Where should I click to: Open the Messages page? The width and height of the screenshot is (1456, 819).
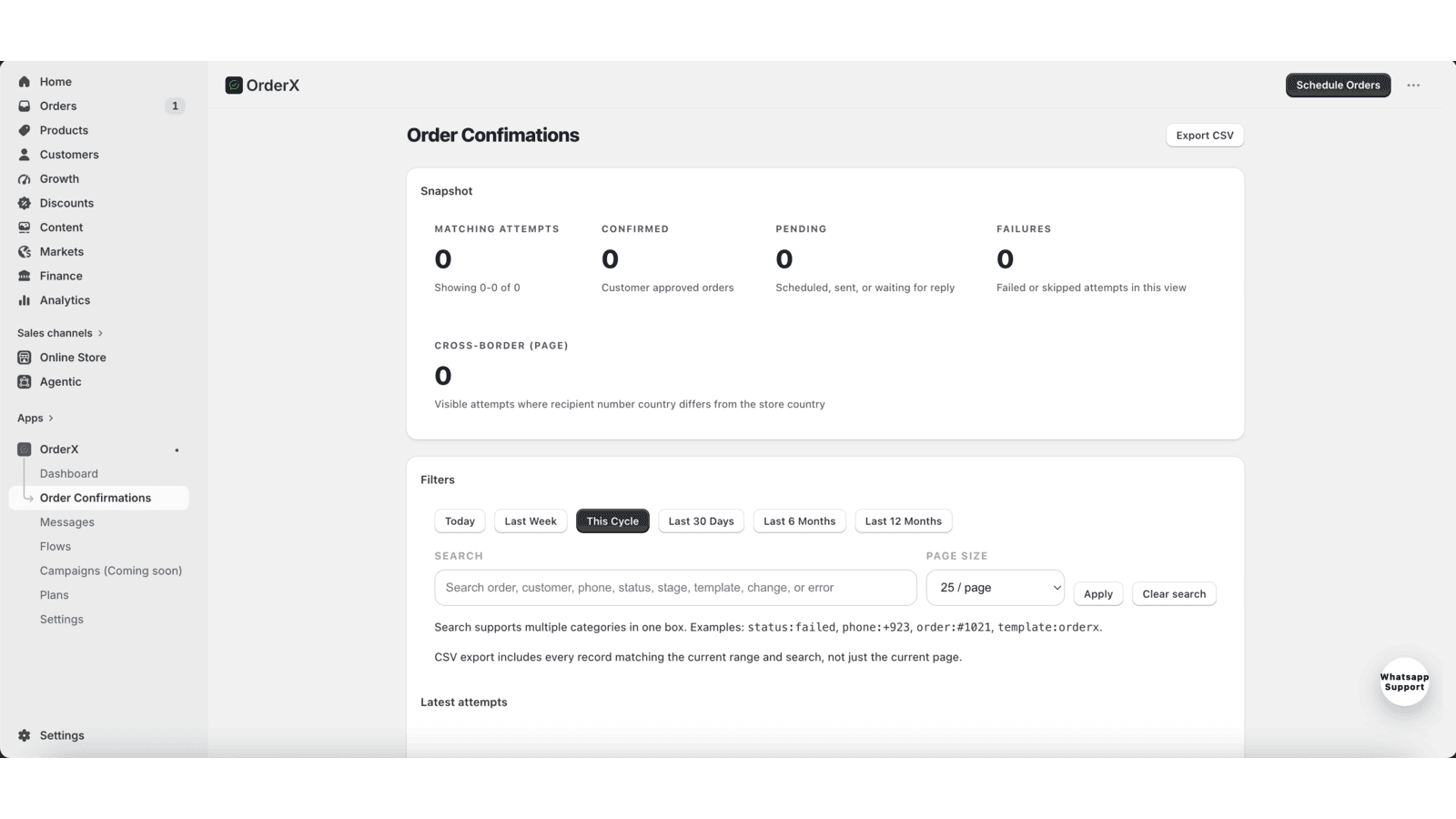coord(67,522)
